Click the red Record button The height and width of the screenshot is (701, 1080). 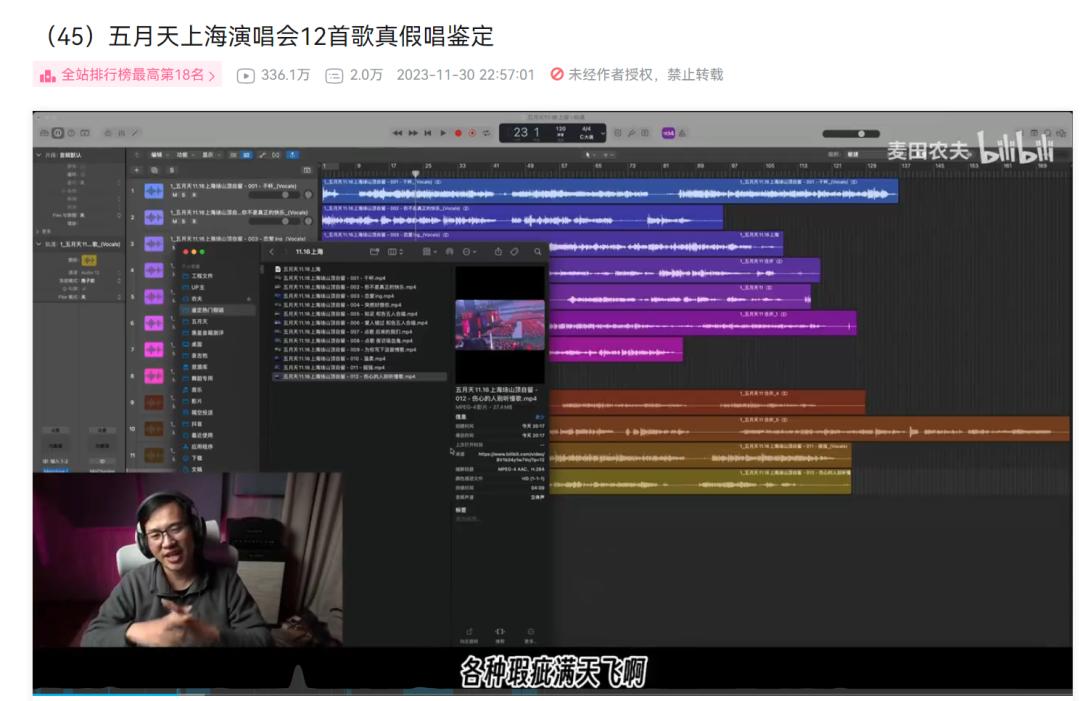click(x=458, y=133)
